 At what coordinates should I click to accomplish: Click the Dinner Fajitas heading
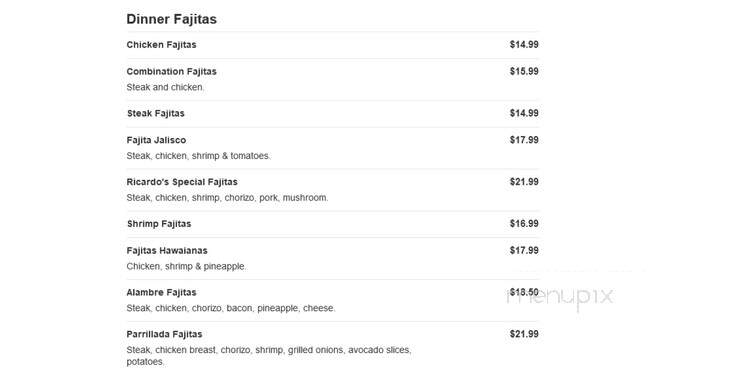click(x=172, y=19)
